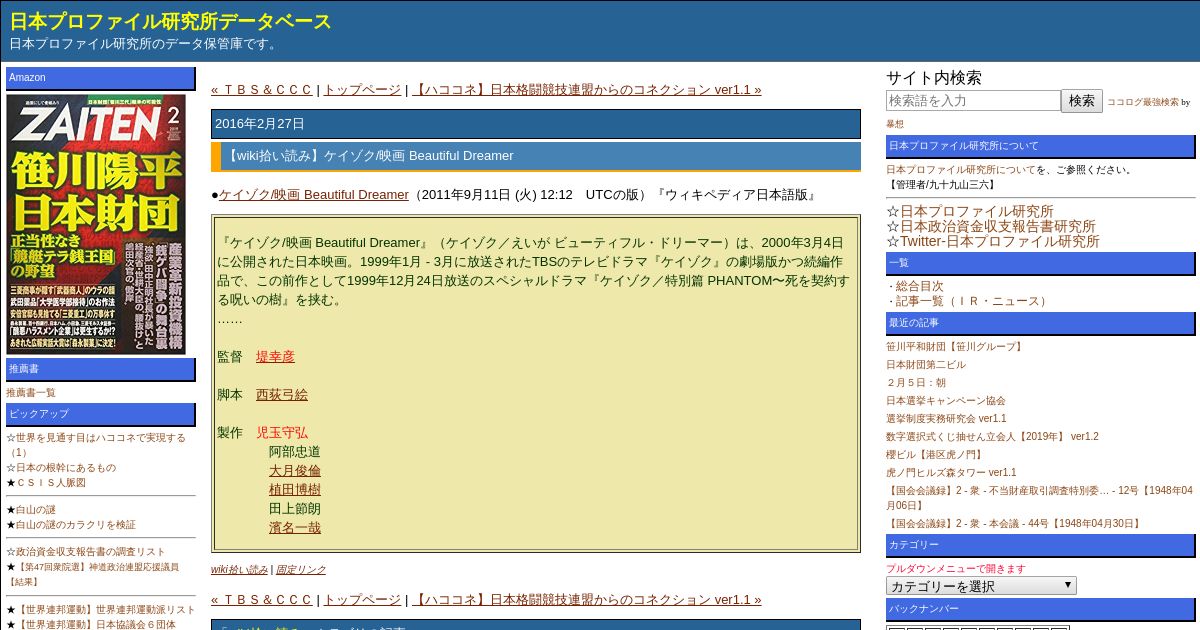The image size is (1200, 630).
Task: Open 記事一覧（ＩＲ・ニュース） link
Action: pos(973,301)
